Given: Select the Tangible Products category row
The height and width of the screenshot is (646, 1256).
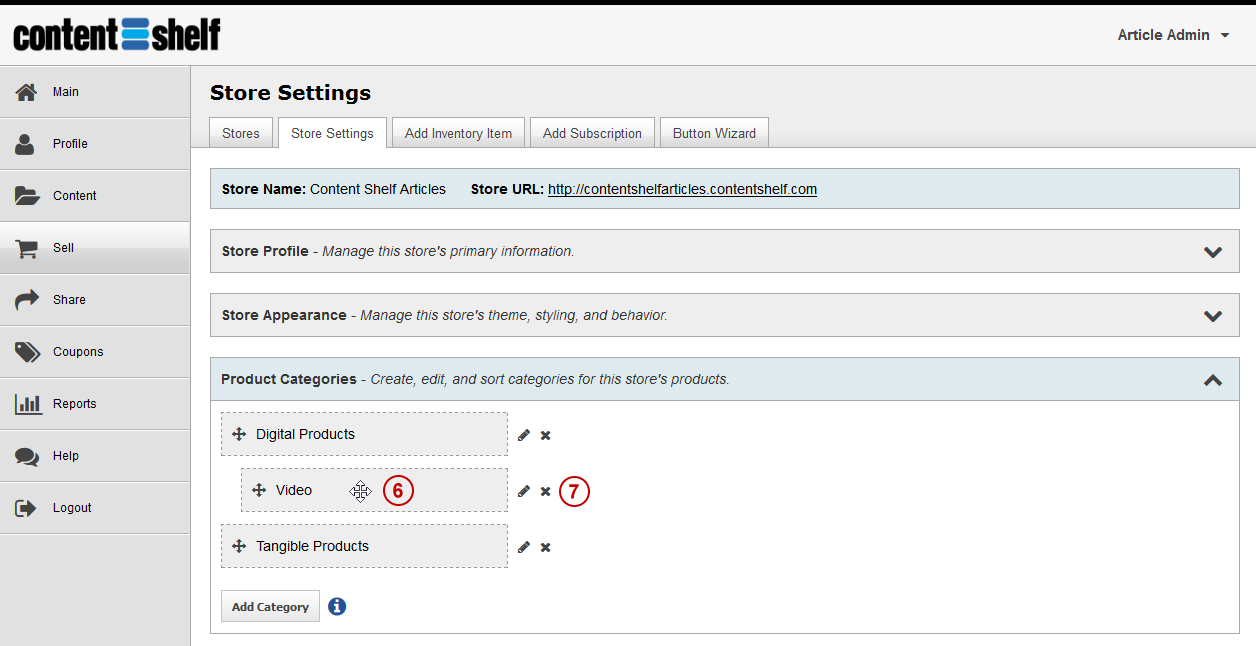Looking at the screenshot, I should coord(364,546).
